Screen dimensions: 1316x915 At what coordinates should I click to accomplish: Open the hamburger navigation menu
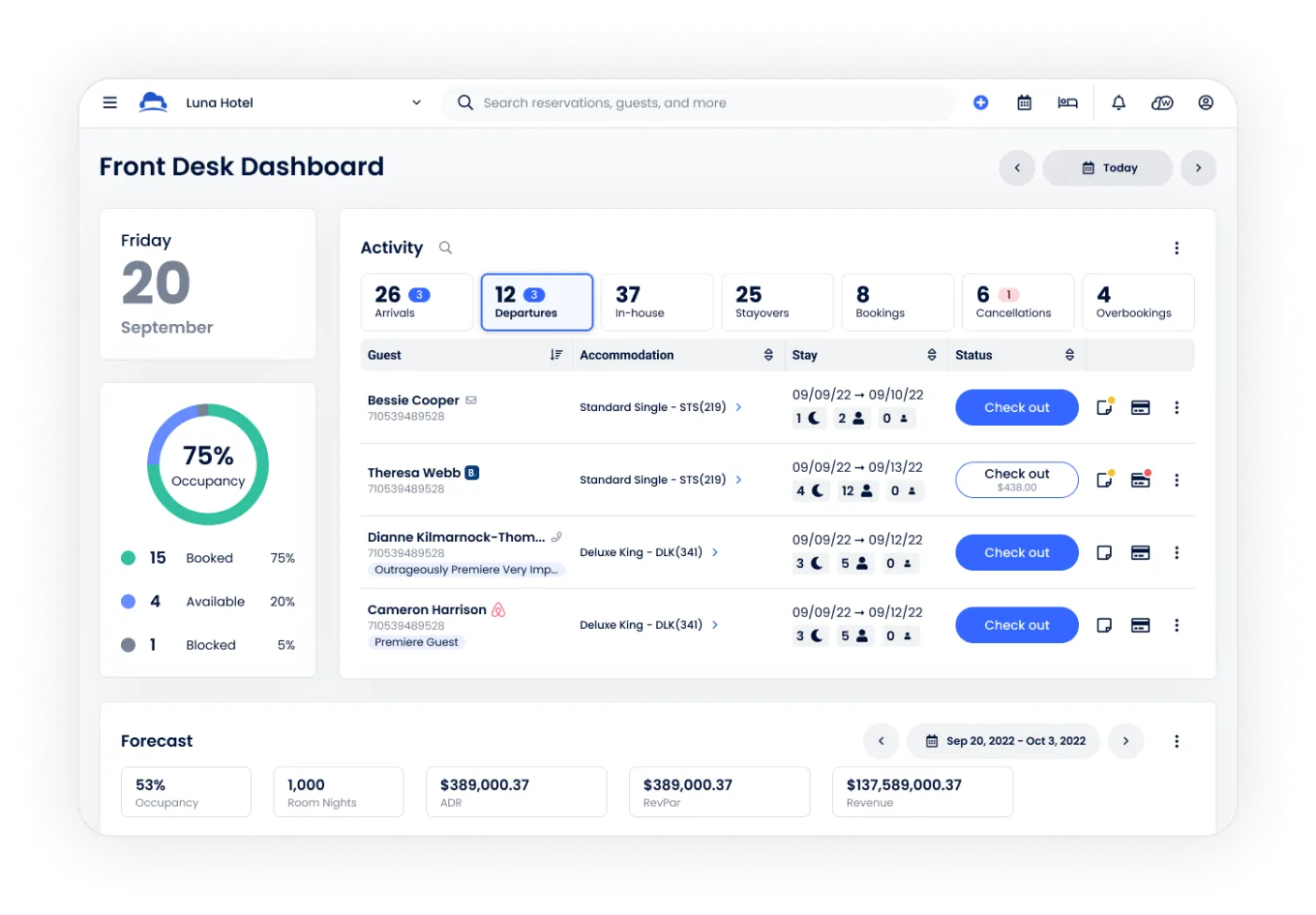(x=109, y=102)
